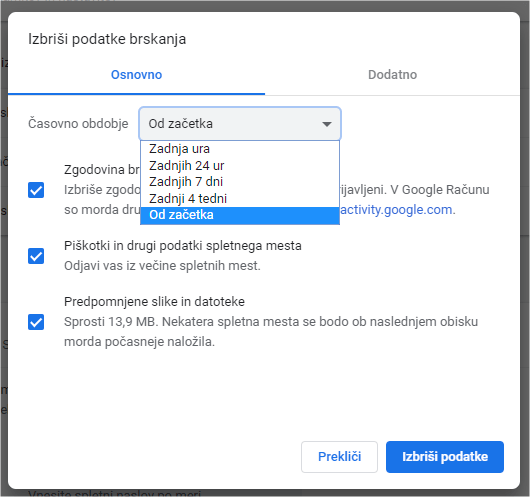Click the Od začetka combo box field
530x497 pixels.
click(240, 124)
